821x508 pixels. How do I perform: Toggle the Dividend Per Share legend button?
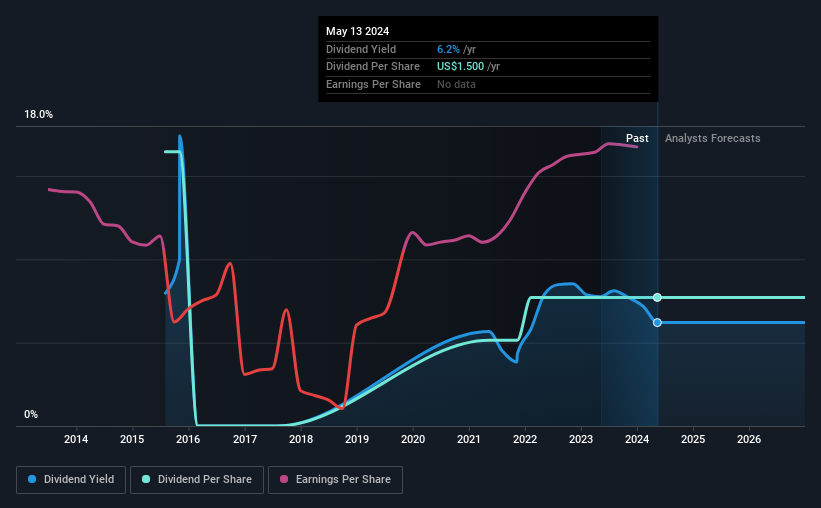[x=197, y=480]
